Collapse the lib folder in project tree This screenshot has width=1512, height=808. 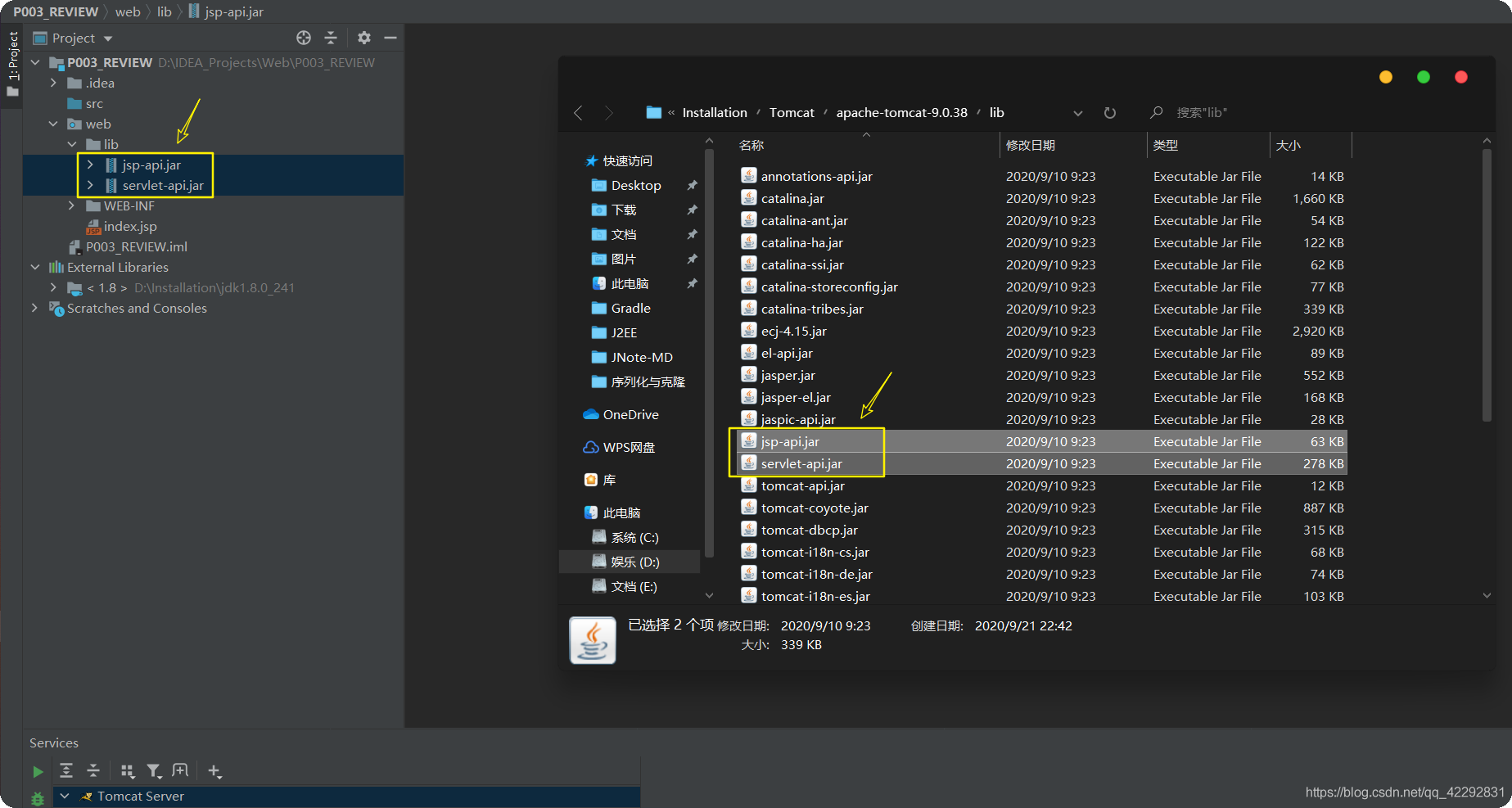[72, 144]
